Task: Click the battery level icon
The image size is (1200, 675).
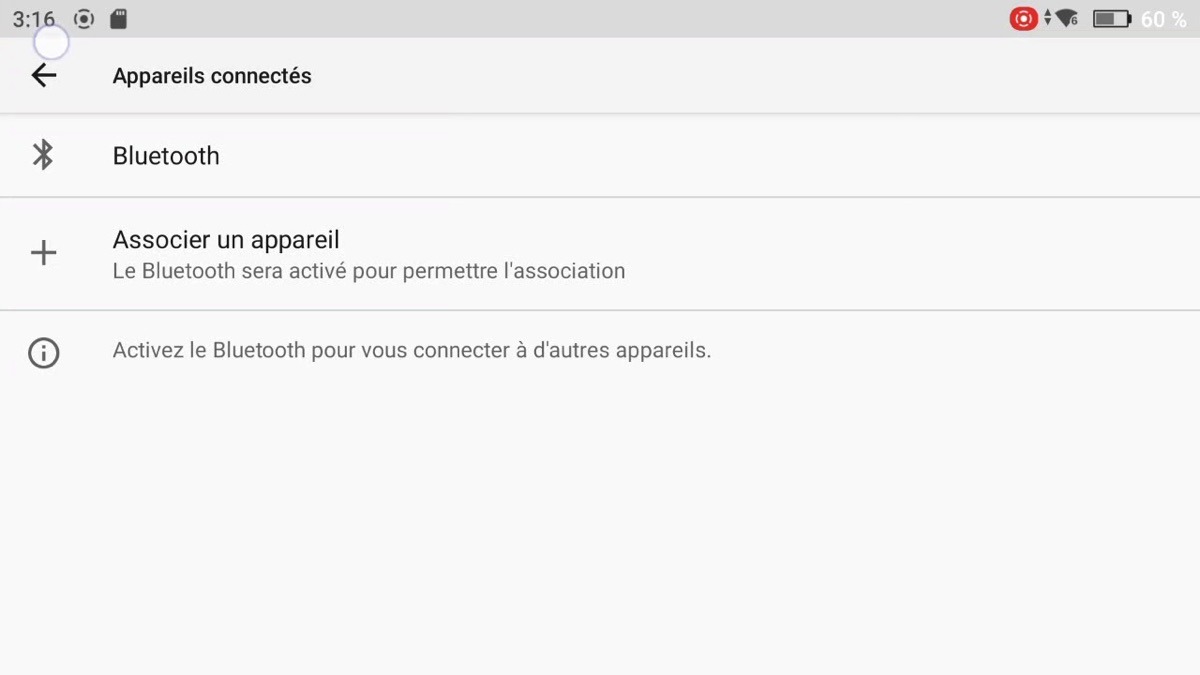Action: pos(1112,19)
